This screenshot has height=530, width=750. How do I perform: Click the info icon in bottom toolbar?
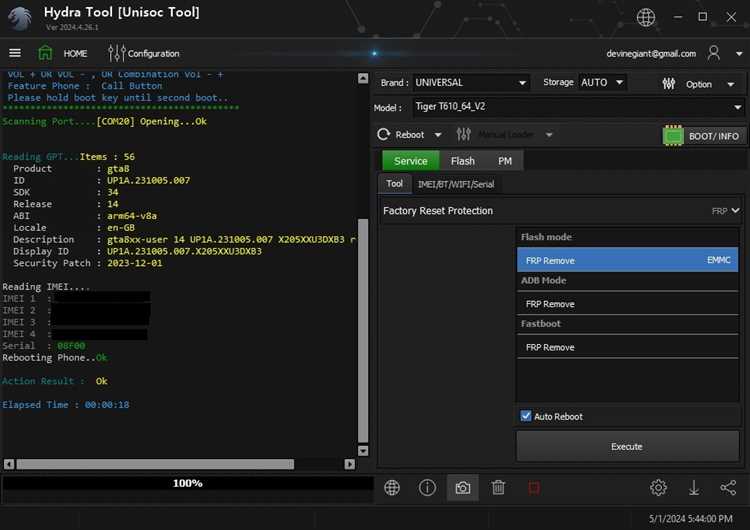[427, 488]
